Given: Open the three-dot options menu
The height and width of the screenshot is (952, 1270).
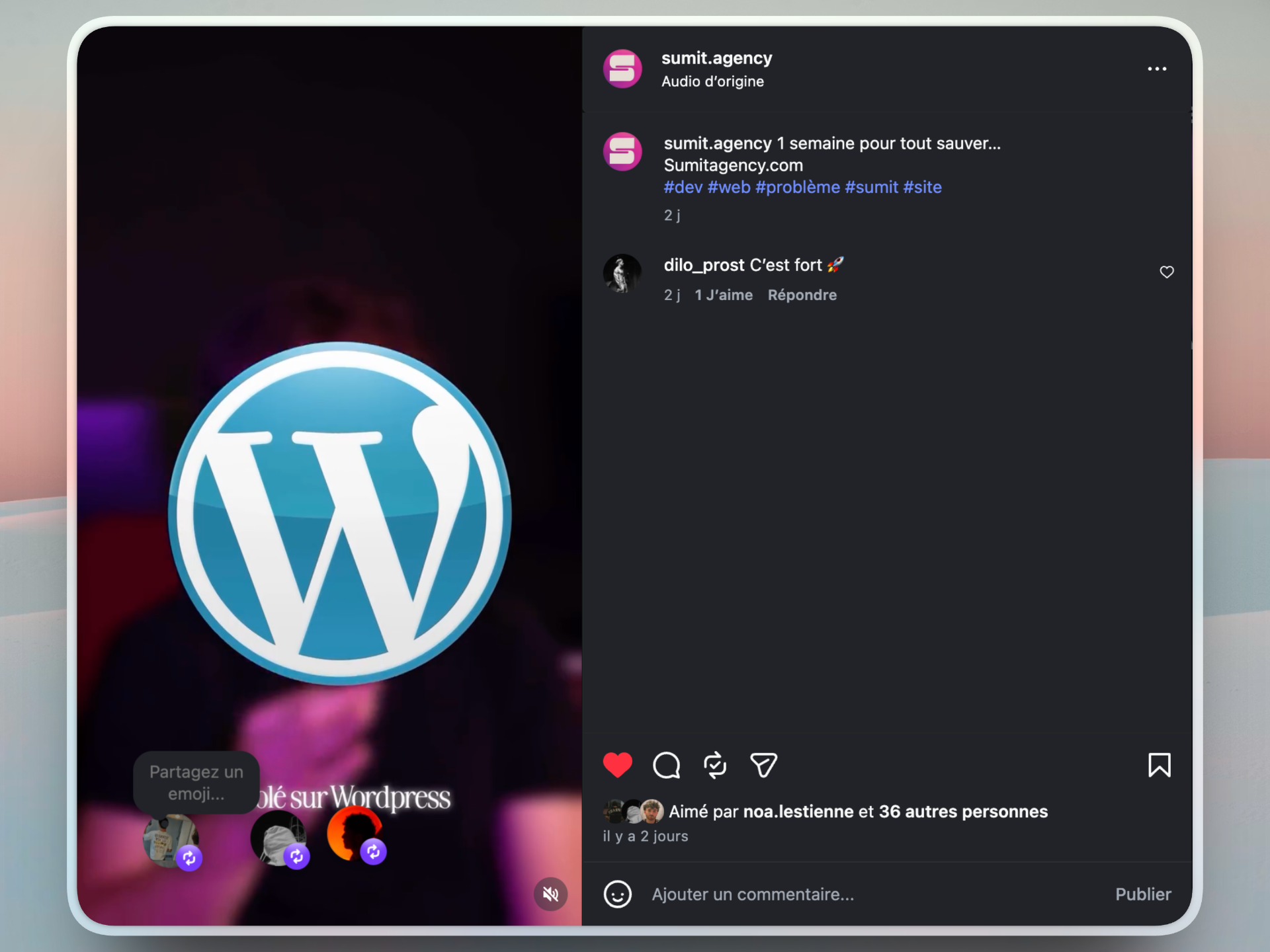Looking at the screenshot, I should 1156,69.
